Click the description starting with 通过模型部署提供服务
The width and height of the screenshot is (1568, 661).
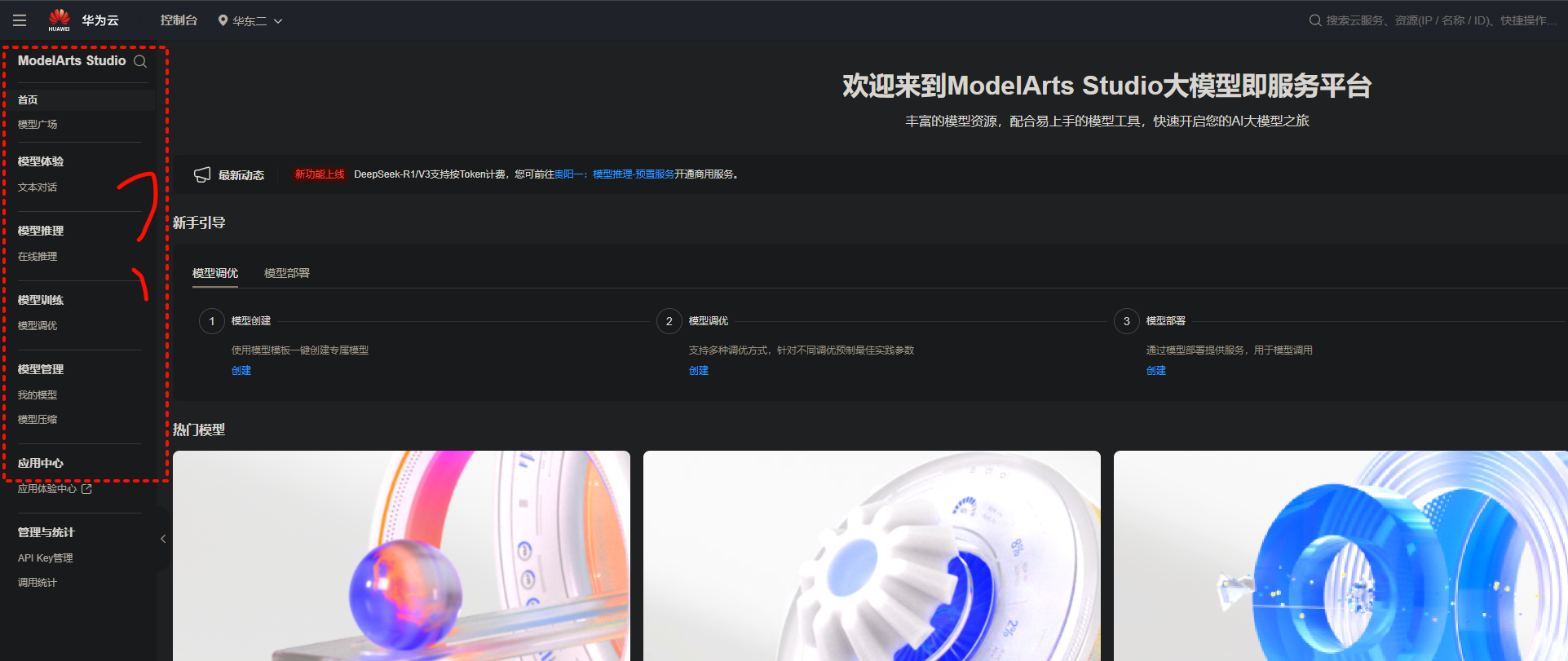pos(1230,350)
